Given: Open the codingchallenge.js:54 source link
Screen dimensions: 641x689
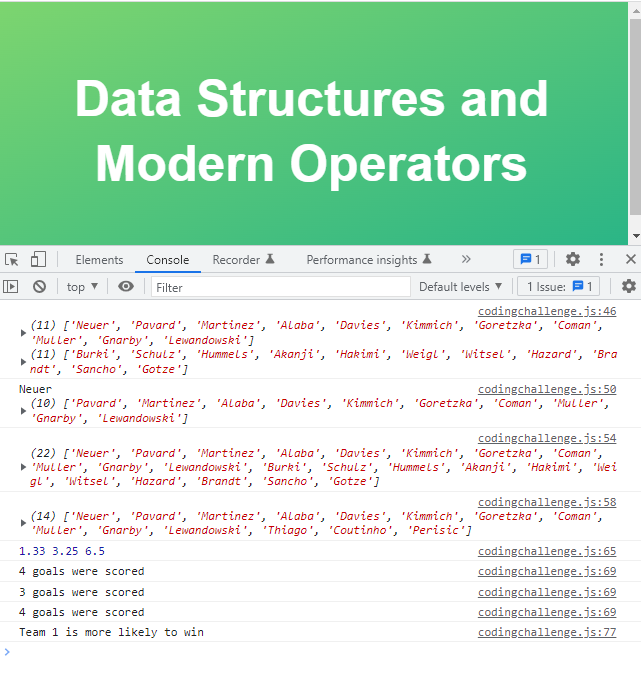Looking at the screenshot, I should (547, 439).
